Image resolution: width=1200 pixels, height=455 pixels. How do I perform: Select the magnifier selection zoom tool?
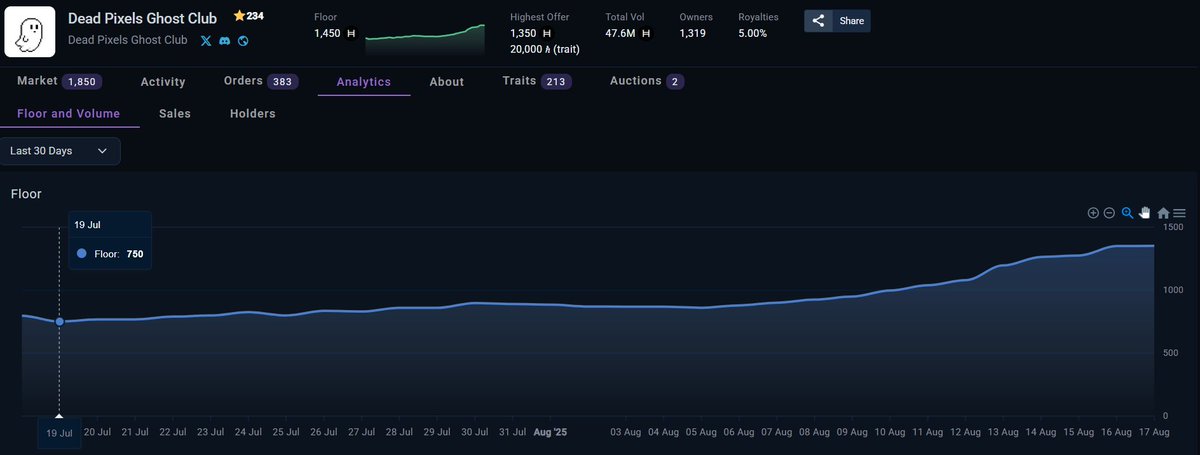[x=1127, y=213]
